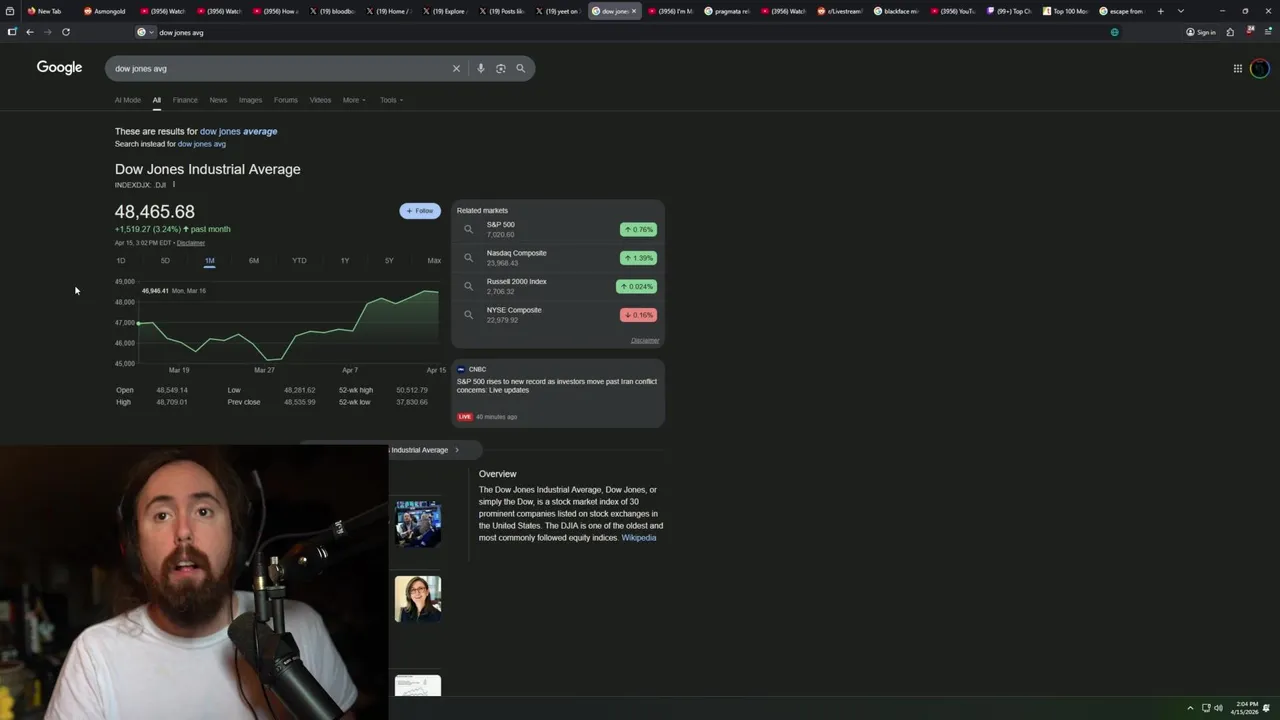Click the magnifying glass search button
The width and height of the screenshot is (1280, 720).
click(x=520, y=68)
